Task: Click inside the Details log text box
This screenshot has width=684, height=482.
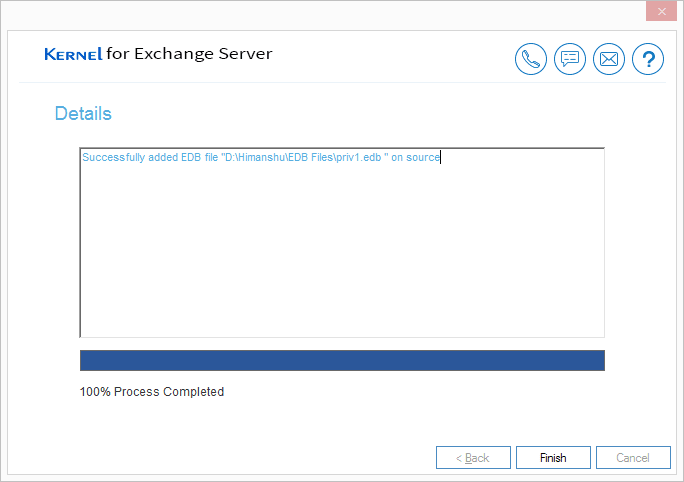Action: [x=342, y=243]
